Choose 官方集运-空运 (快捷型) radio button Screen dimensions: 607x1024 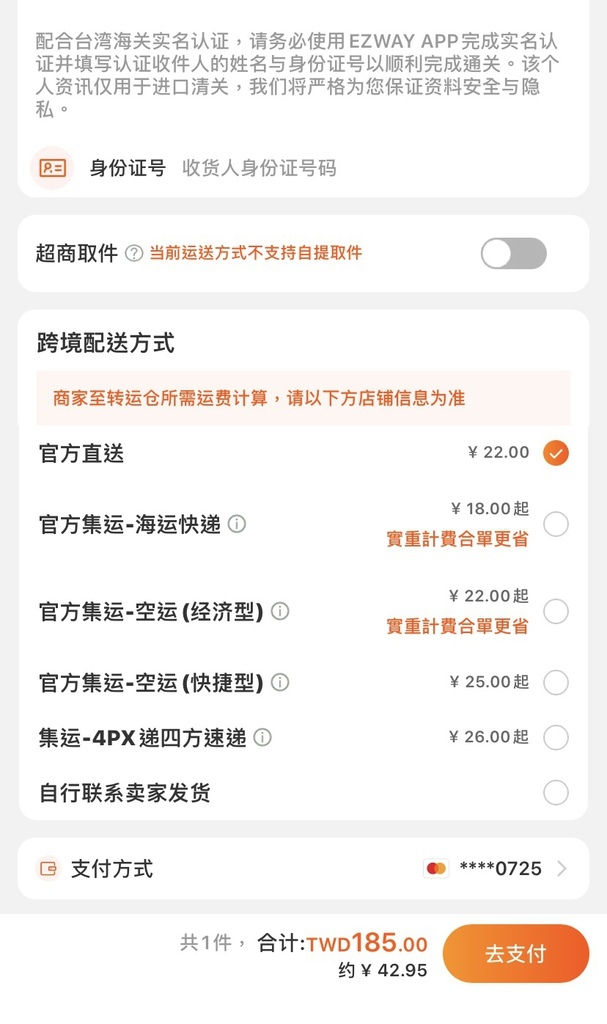556,682
